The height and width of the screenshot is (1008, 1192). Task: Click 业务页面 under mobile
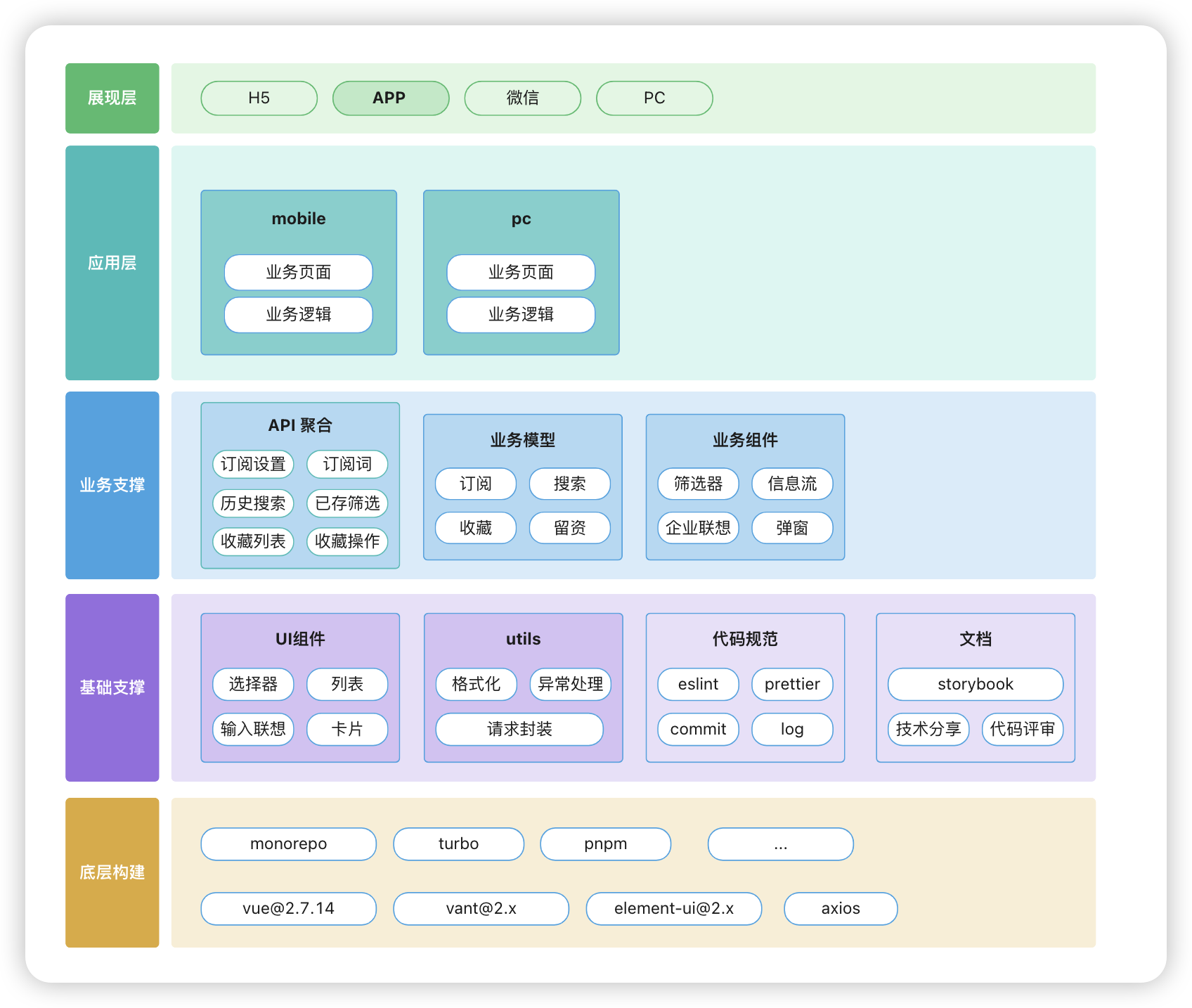click(299, 272)
